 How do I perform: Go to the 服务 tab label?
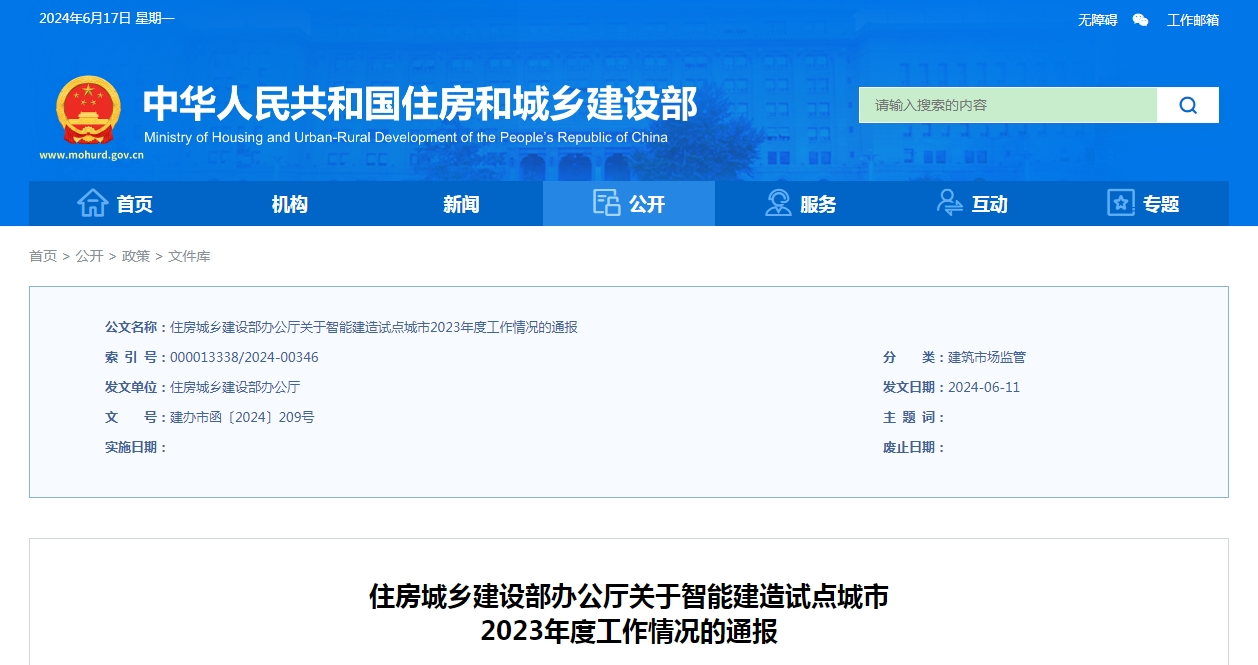(818, 204)
